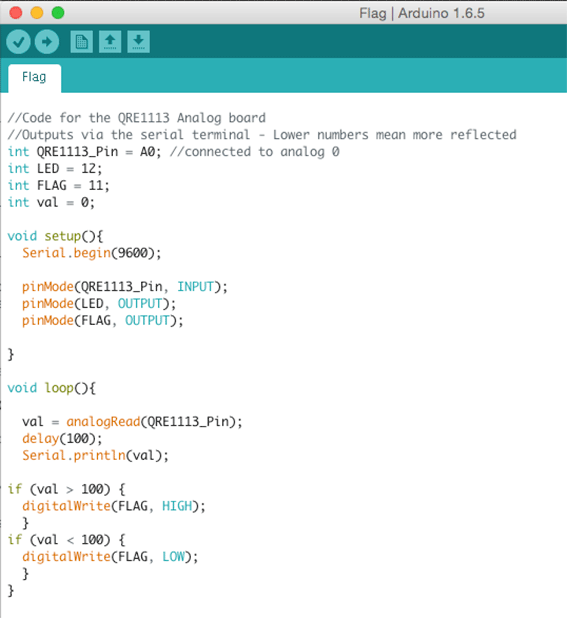Viewport: 567px width, 618px height.
Task: Click the '//connected to analog 0' comment
Action: point(255,152)
